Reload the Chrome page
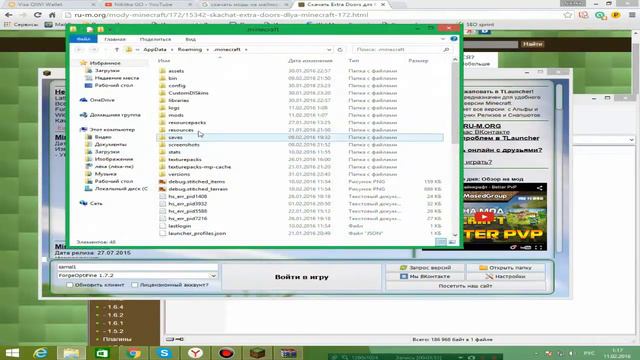Screen dimensions: 640x360 click(38, 15)
